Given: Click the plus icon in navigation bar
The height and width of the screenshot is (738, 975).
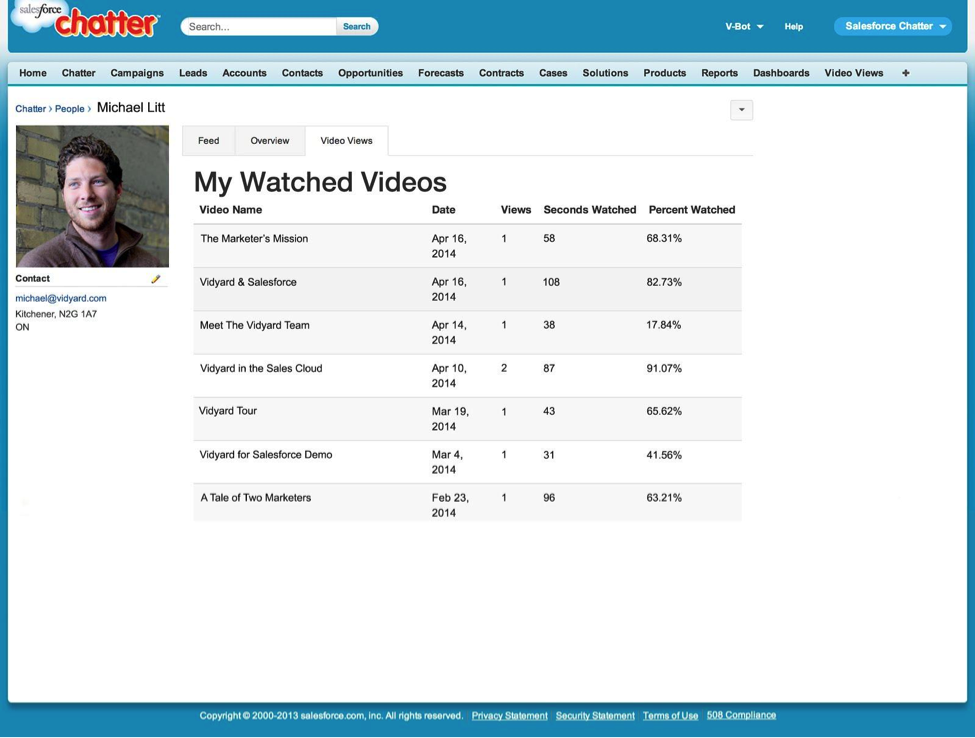Looking at the screenshot, I should 905,73.
